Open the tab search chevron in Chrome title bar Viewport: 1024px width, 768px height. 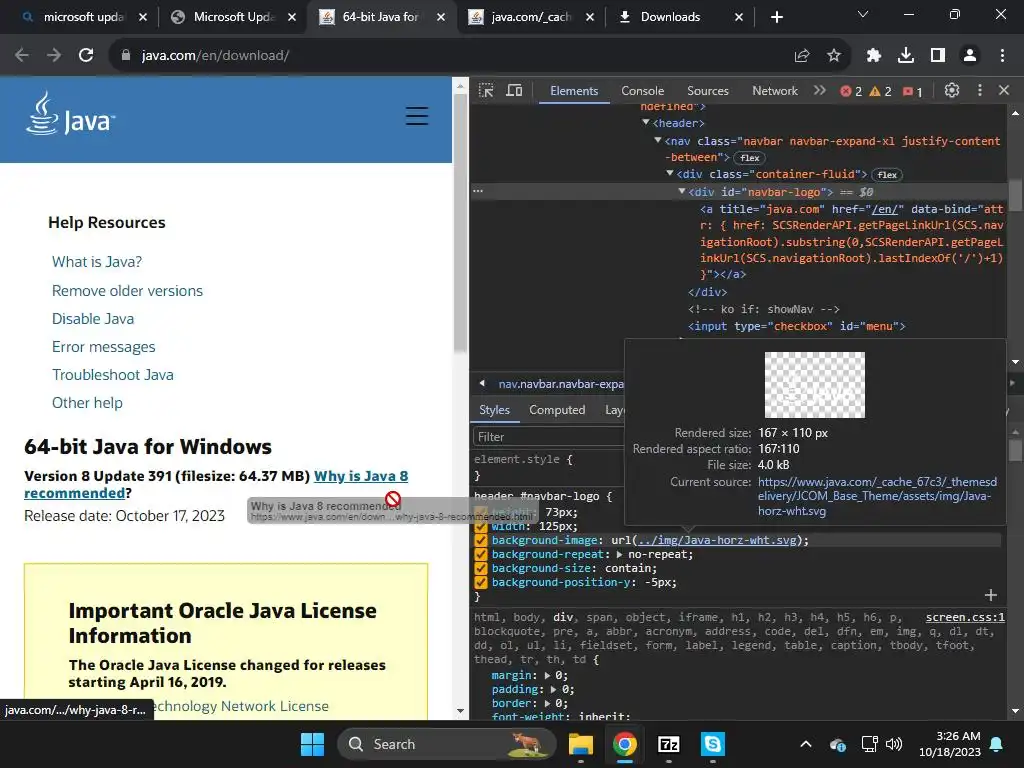[x=863, y=14]
